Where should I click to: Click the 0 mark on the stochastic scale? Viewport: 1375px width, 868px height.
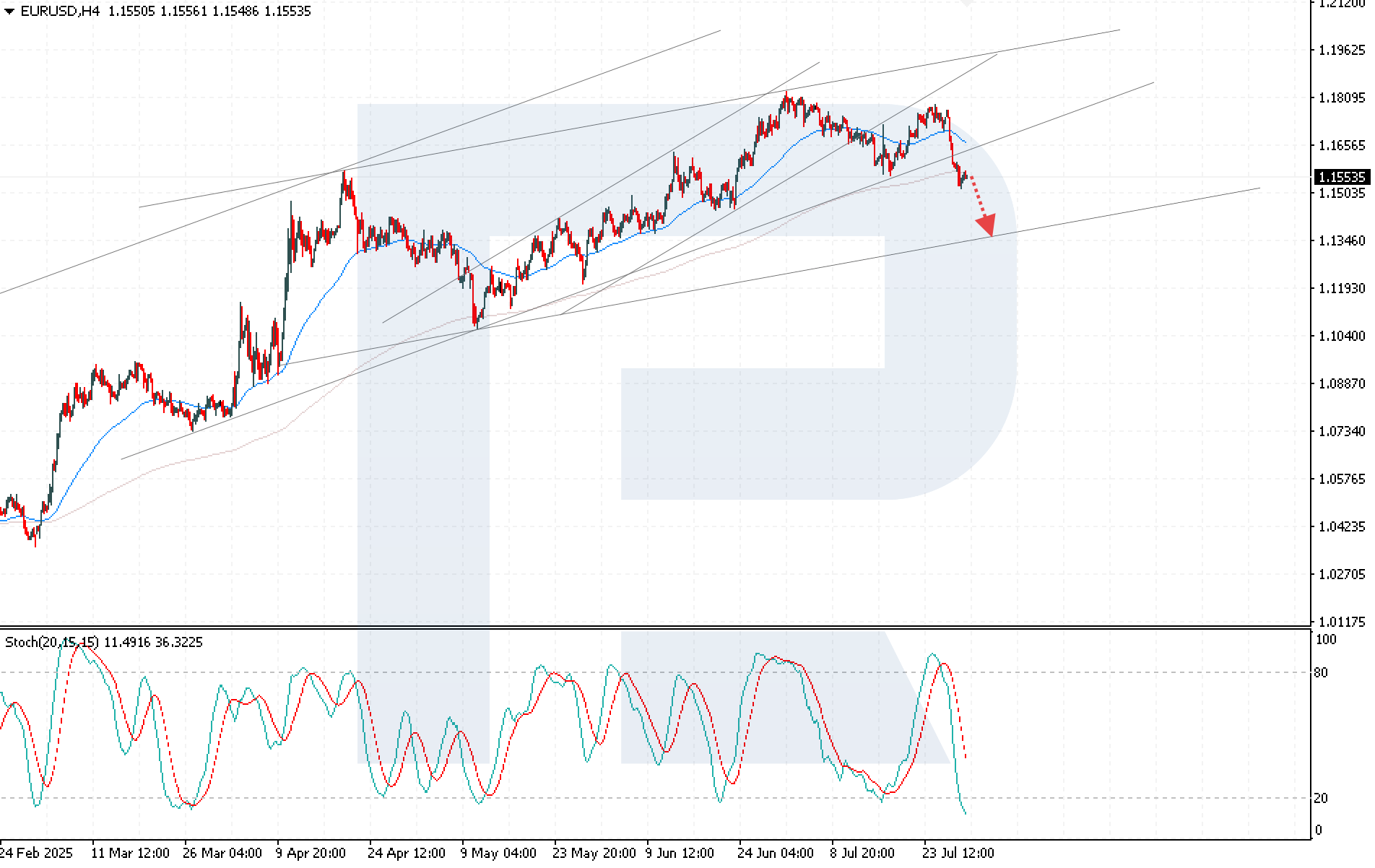point(1319,830)
